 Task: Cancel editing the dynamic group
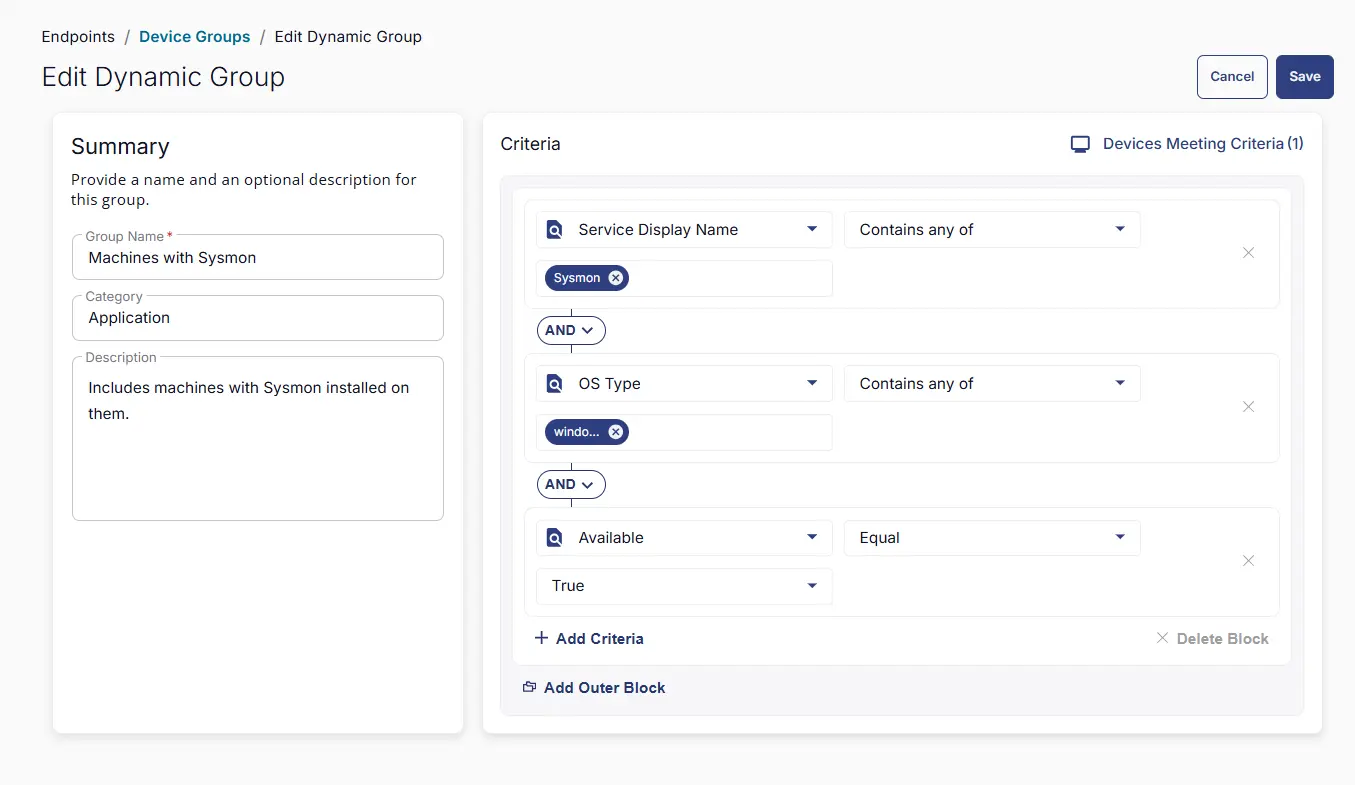pos(1232,77)
